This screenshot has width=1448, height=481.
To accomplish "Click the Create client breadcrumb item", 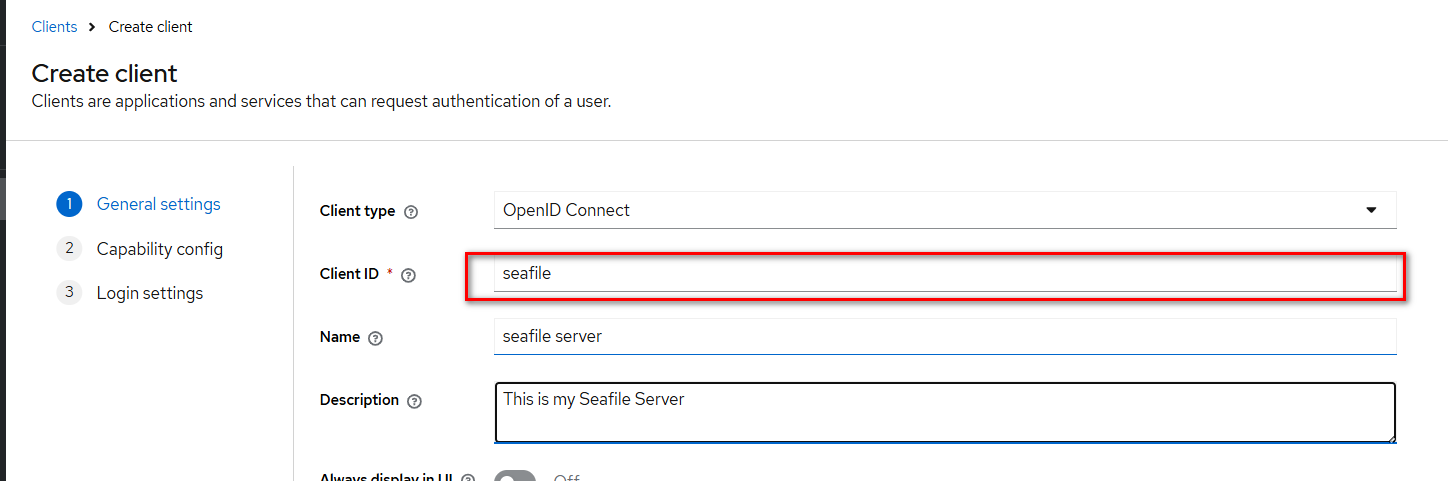I will coord(151,27).
